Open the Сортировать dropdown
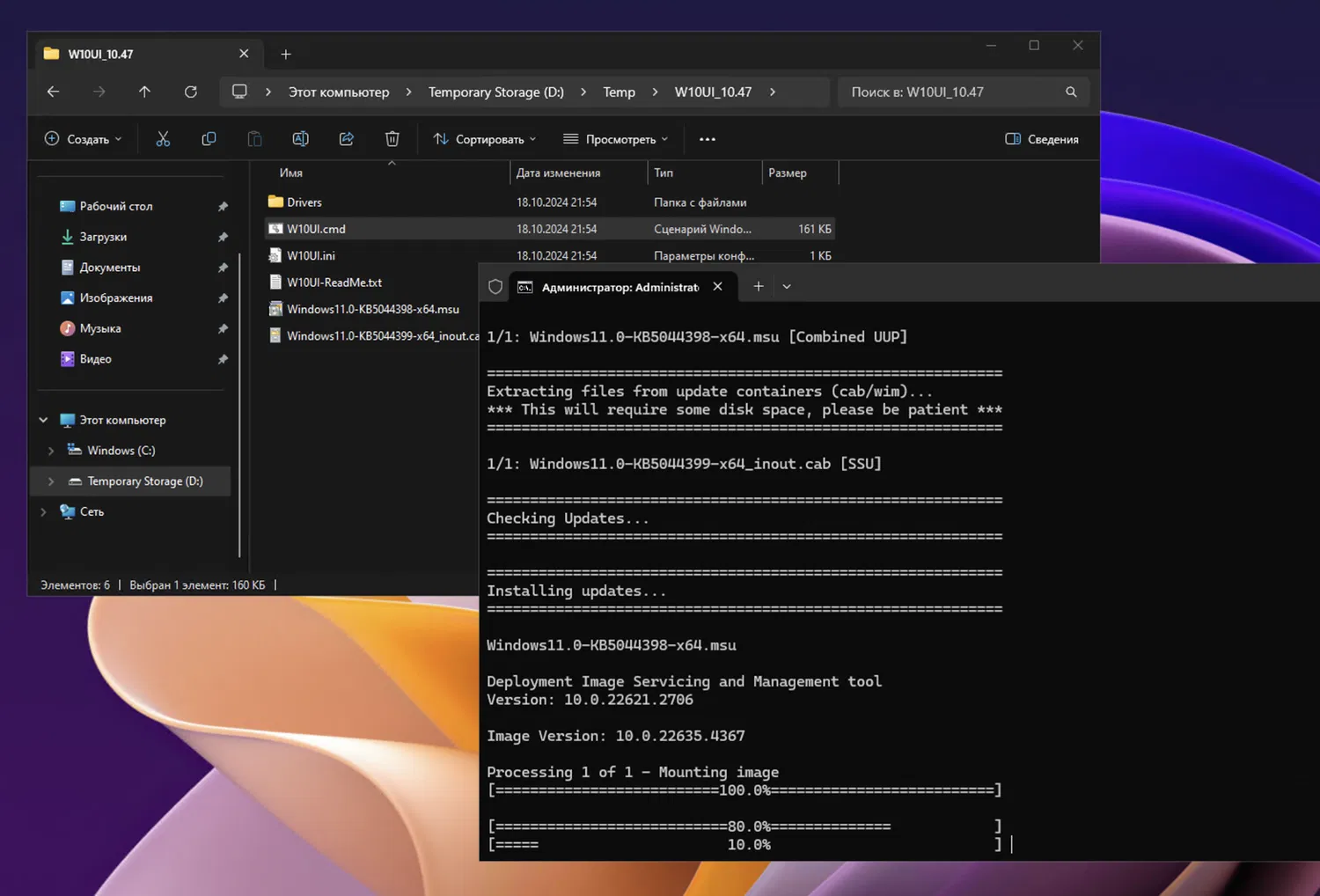 [x=485, y=139]
